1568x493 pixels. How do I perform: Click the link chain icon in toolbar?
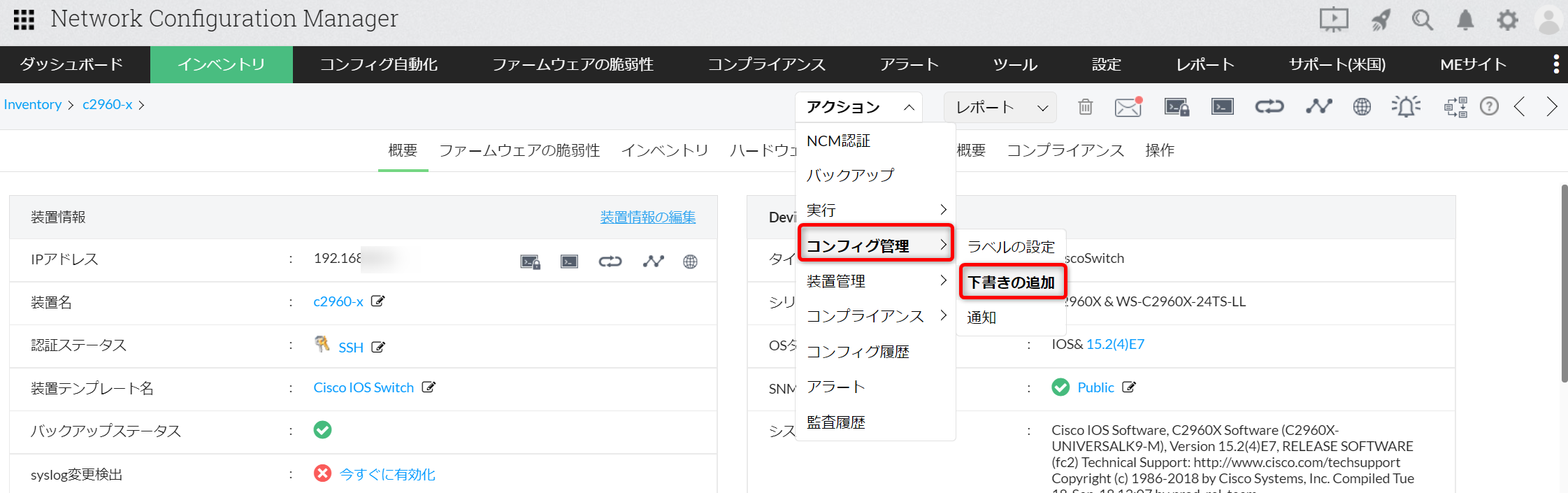click(x=1269, y=106)
